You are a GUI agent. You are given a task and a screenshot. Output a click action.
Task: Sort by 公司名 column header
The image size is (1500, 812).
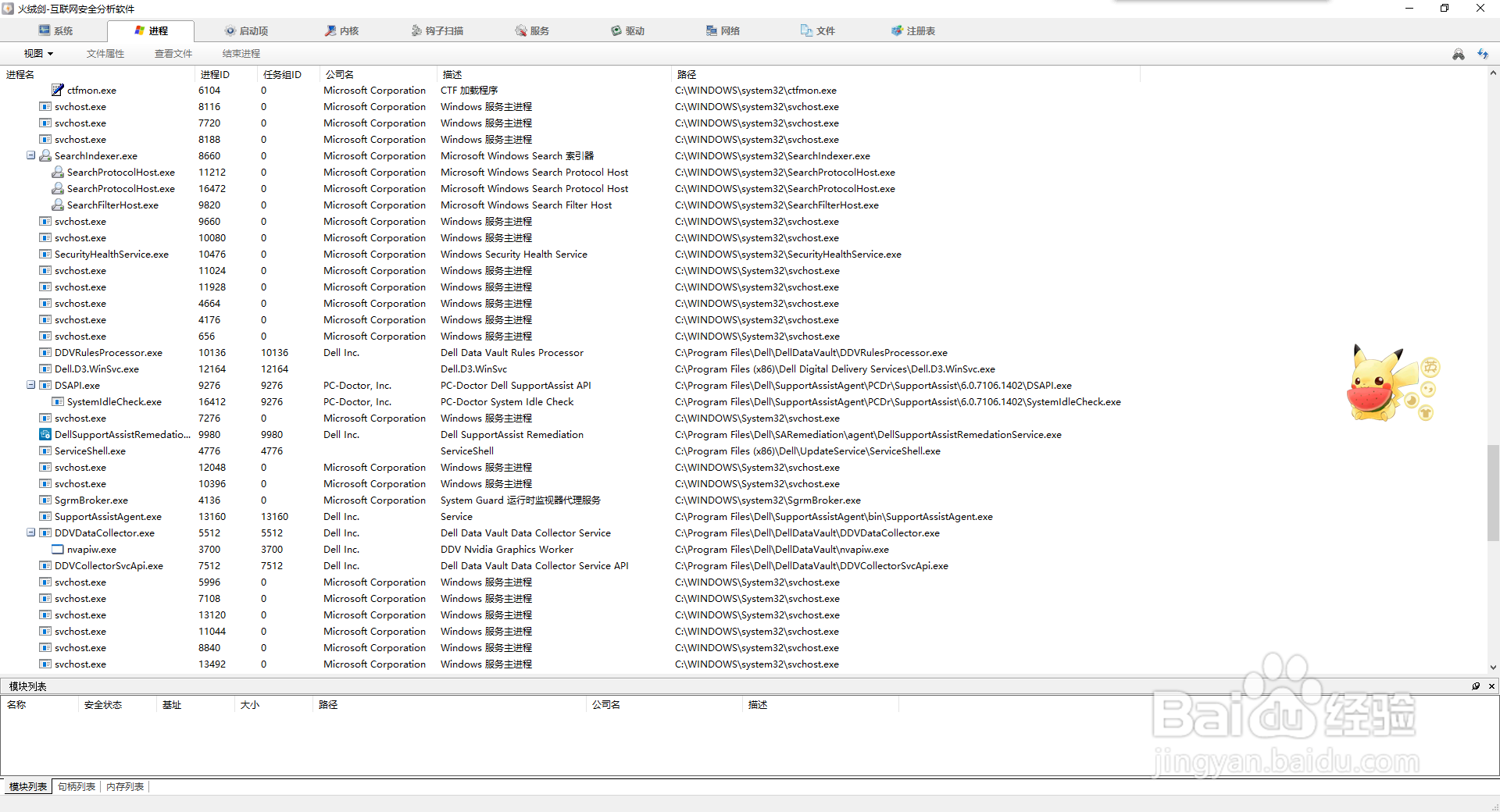(378, 74)
